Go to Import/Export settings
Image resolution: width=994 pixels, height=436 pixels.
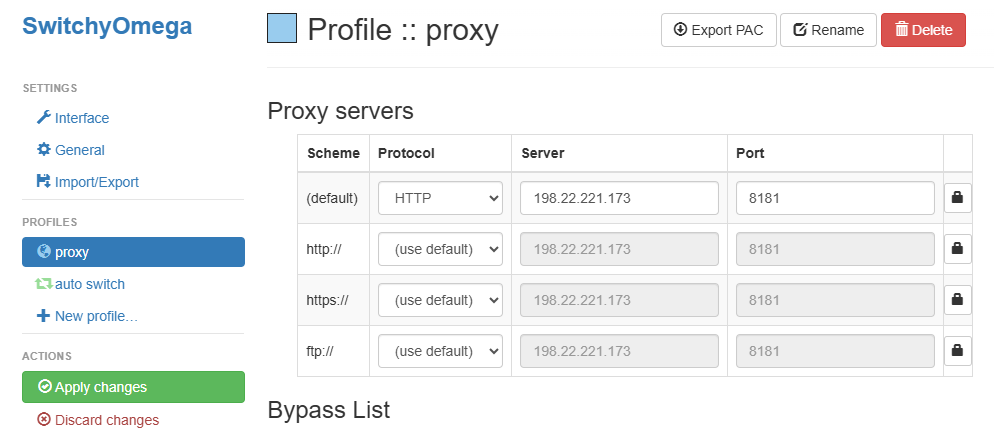click(87, 182)
